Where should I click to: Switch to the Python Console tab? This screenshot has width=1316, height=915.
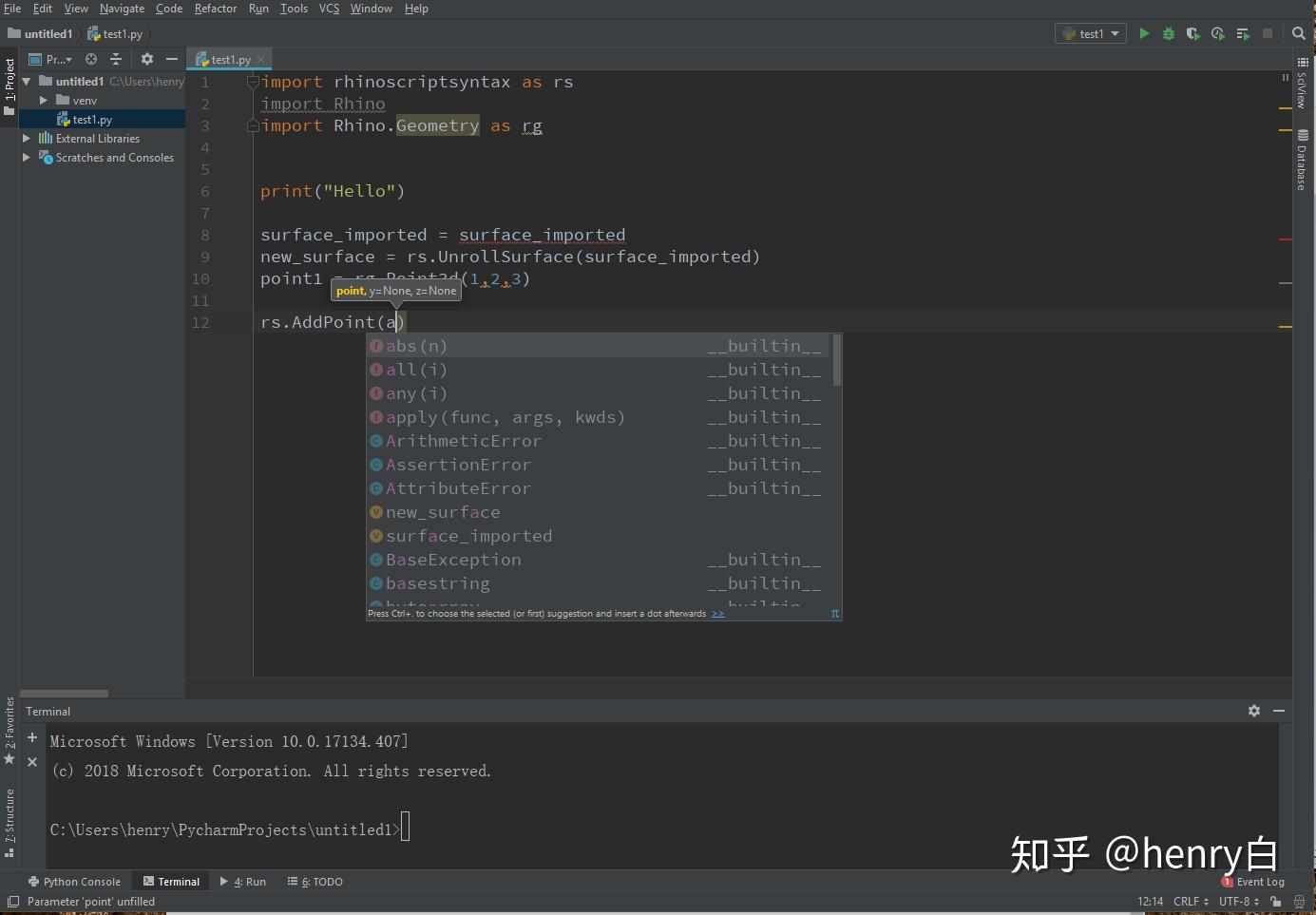click(x=74, y=882)
